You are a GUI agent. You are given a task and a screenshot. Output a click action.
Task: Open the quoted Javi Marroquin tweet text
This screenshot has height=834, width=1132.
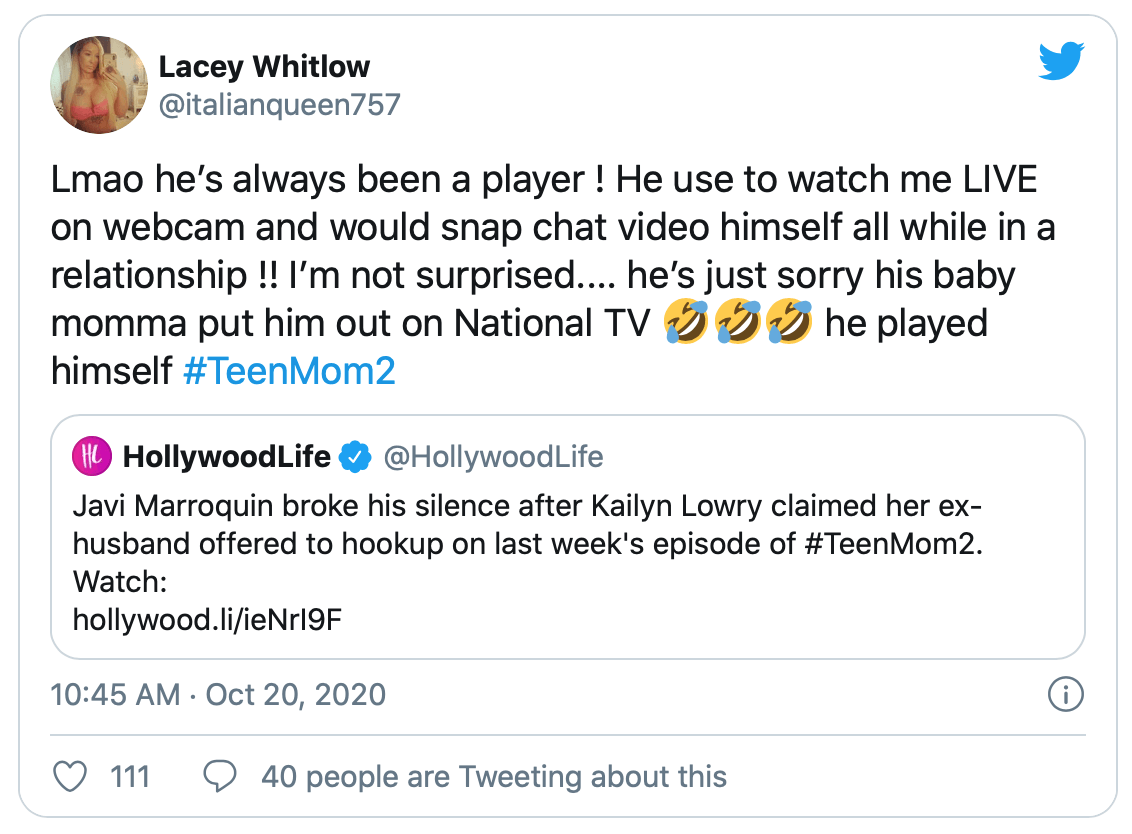point(528,562)
